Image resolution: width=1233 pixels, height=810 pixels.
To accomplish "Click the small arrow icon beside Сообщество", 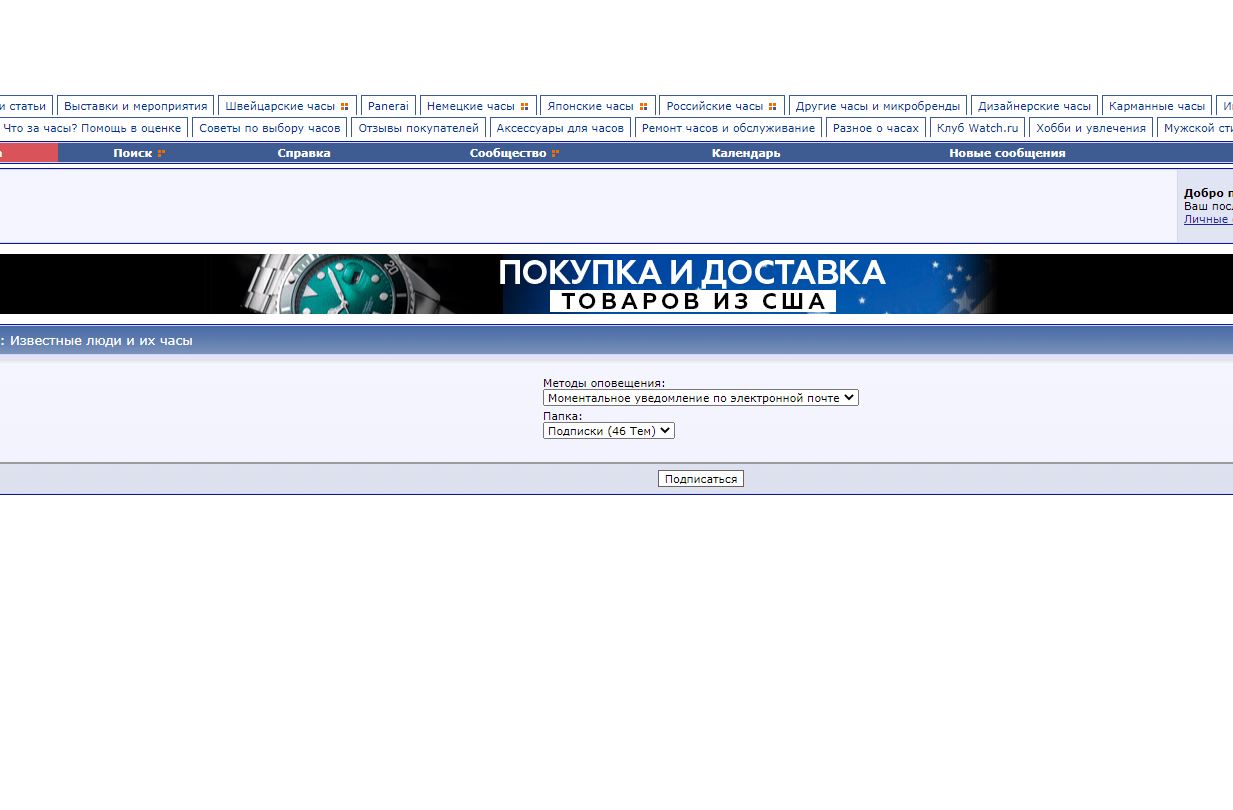I will pos(556,153).
